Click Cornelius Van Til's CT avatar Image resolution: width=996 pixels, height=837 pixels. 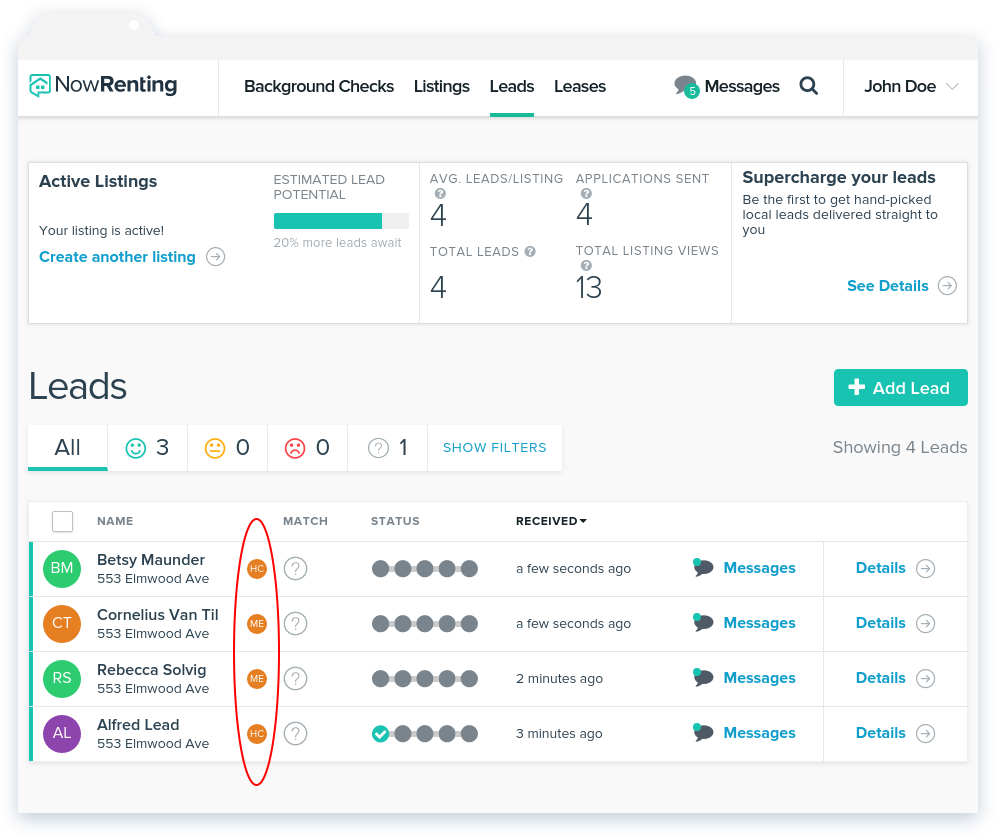pos(62,624)
